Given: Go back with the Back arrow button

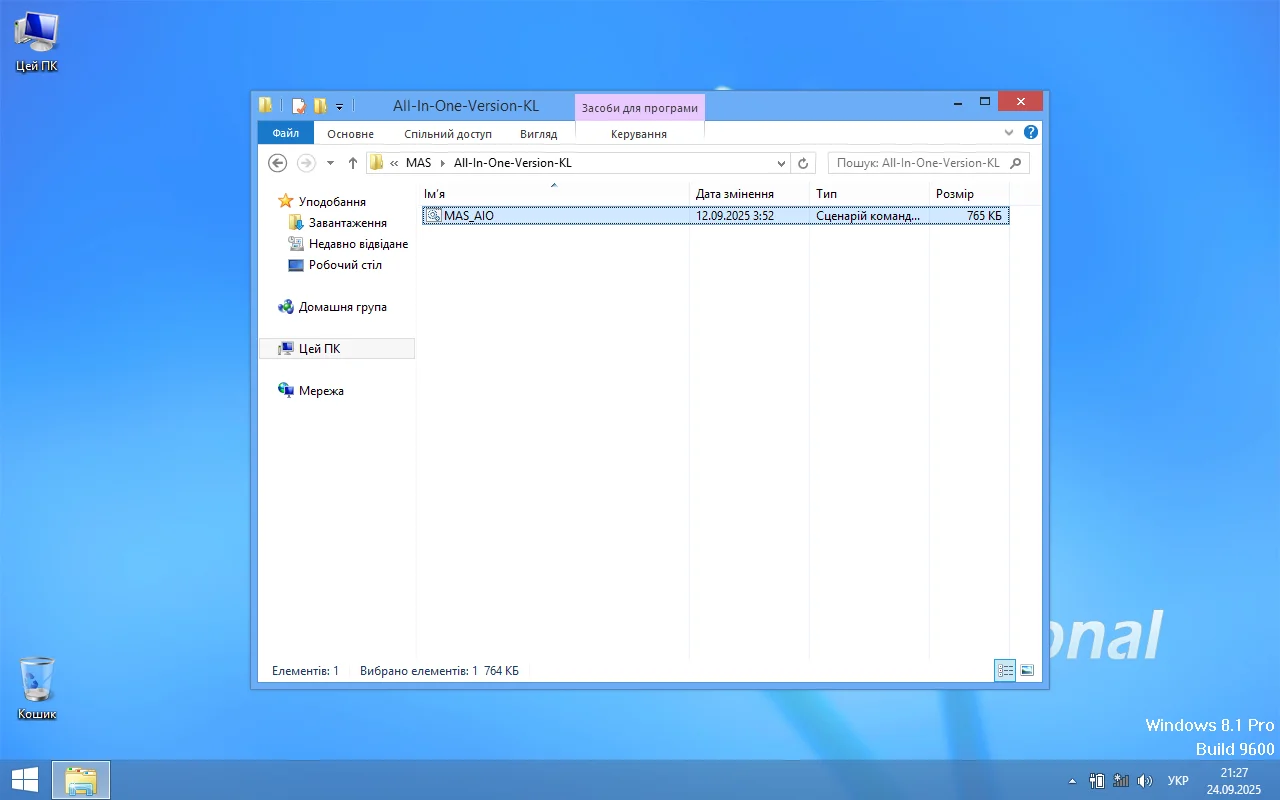Looking at the screenshot, I should [x=278, y=163].
